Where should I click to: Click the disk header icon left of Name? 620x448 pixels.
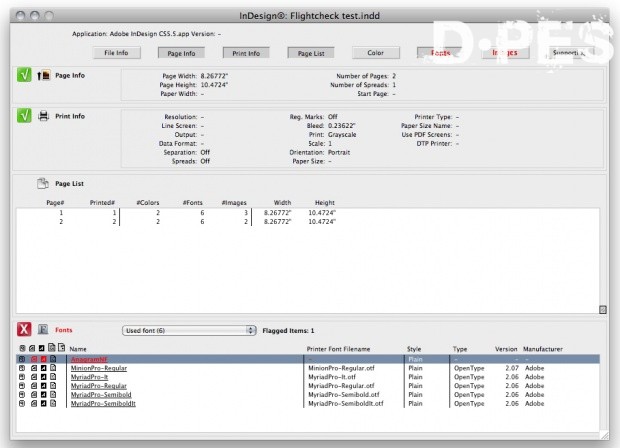(x=23, y=348)
